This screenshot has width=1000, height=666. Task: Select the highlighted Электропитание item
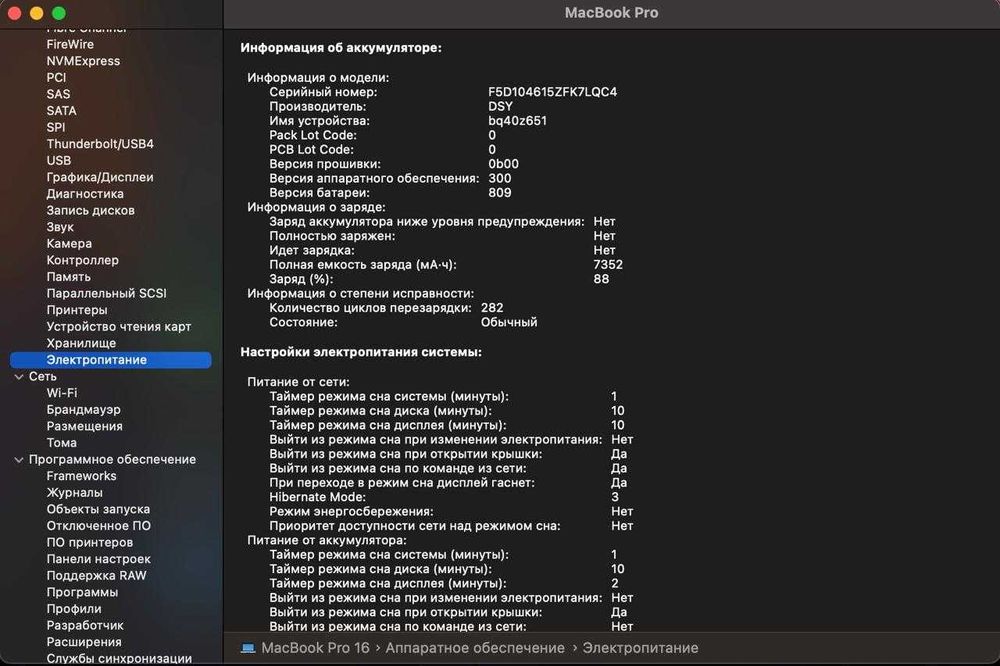pos(110,360)
